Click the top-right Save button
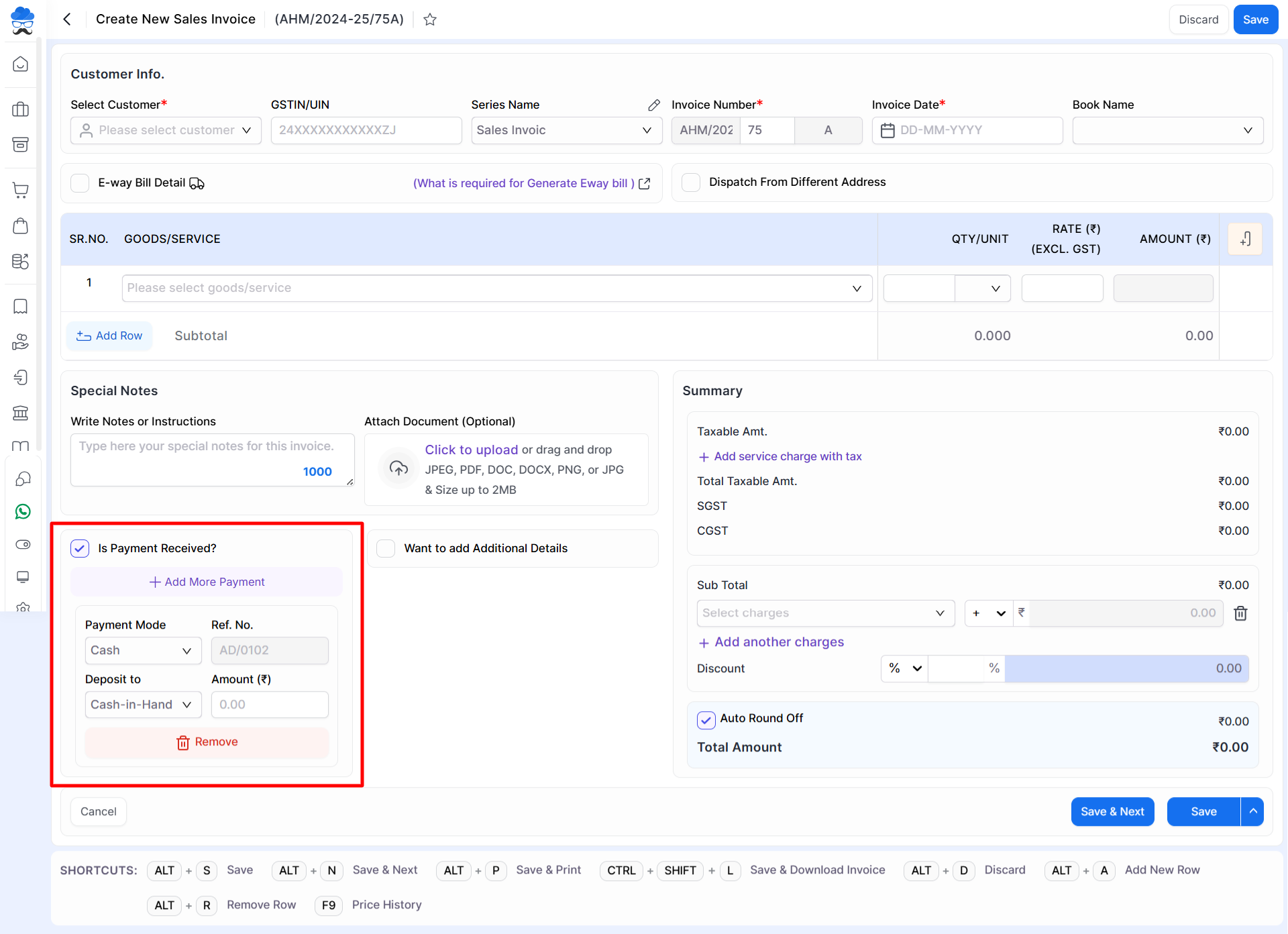The image size is (1288, 934). pyautogui.click(x=1256, y=19)
